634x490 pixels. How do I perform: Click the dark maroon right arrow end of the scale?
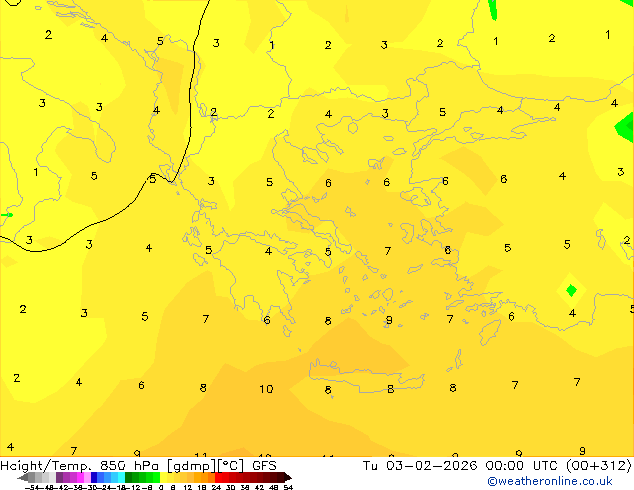pyautogui.click(x=288, y=477)
